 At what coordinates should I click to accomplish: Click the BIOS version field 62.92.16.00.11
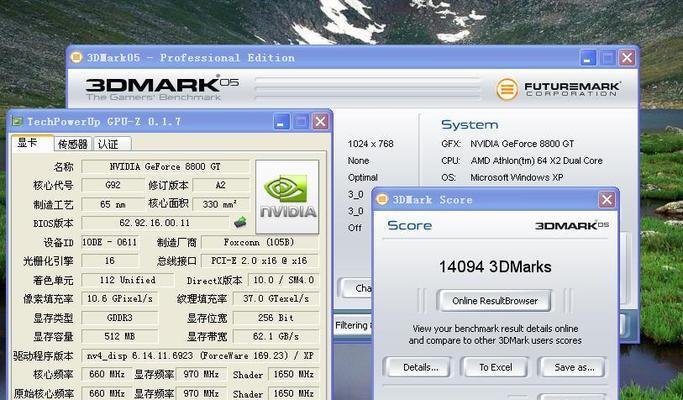pos(155,223)
